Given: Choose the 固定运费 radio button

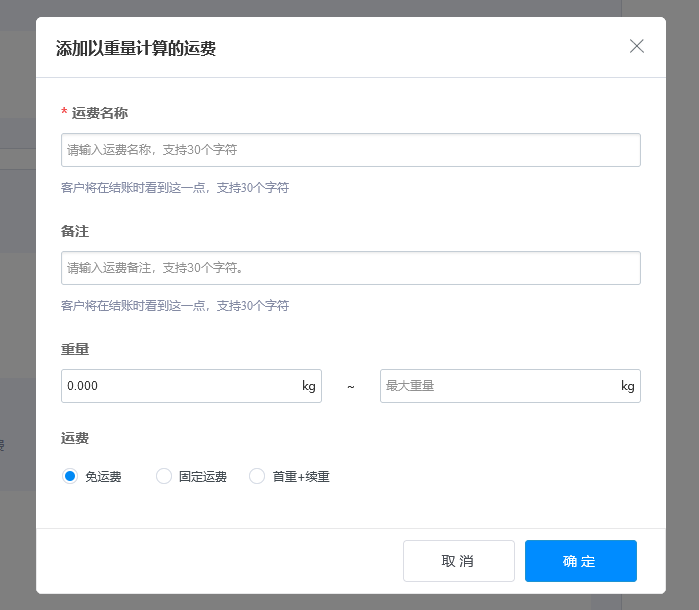Looking at the screenshot, I should 164,477.
